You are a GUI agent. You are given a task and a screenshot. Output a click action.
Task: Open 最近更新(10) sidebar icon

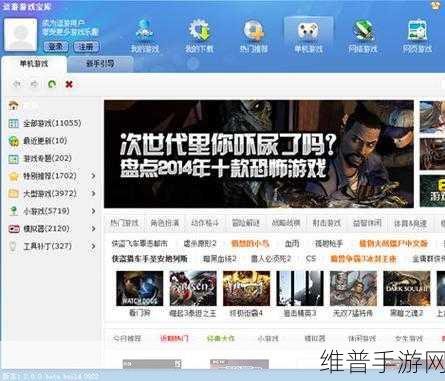click(x=14, y=141)
